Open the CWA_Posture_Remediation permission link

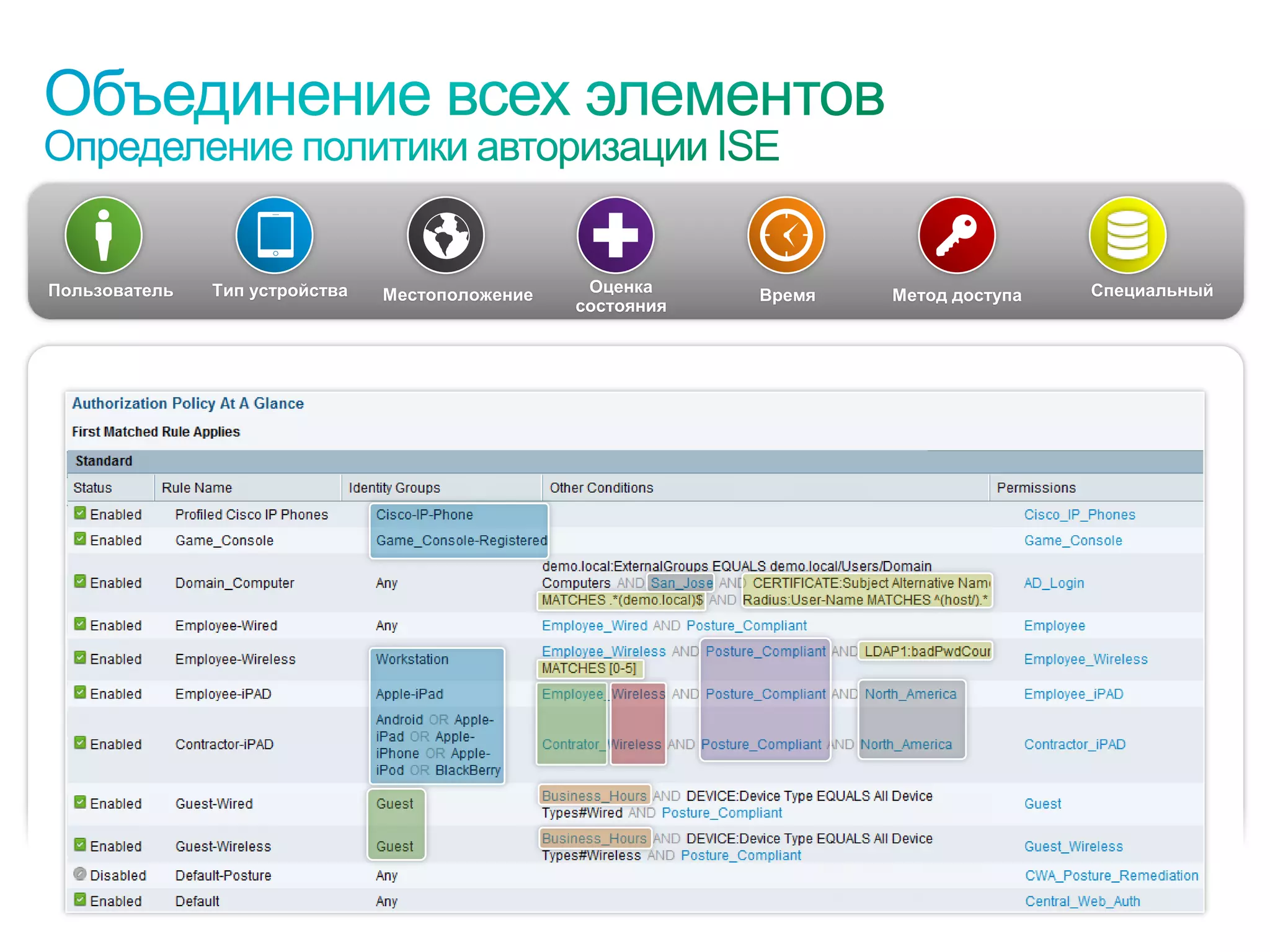click(x=1111, y=876)
